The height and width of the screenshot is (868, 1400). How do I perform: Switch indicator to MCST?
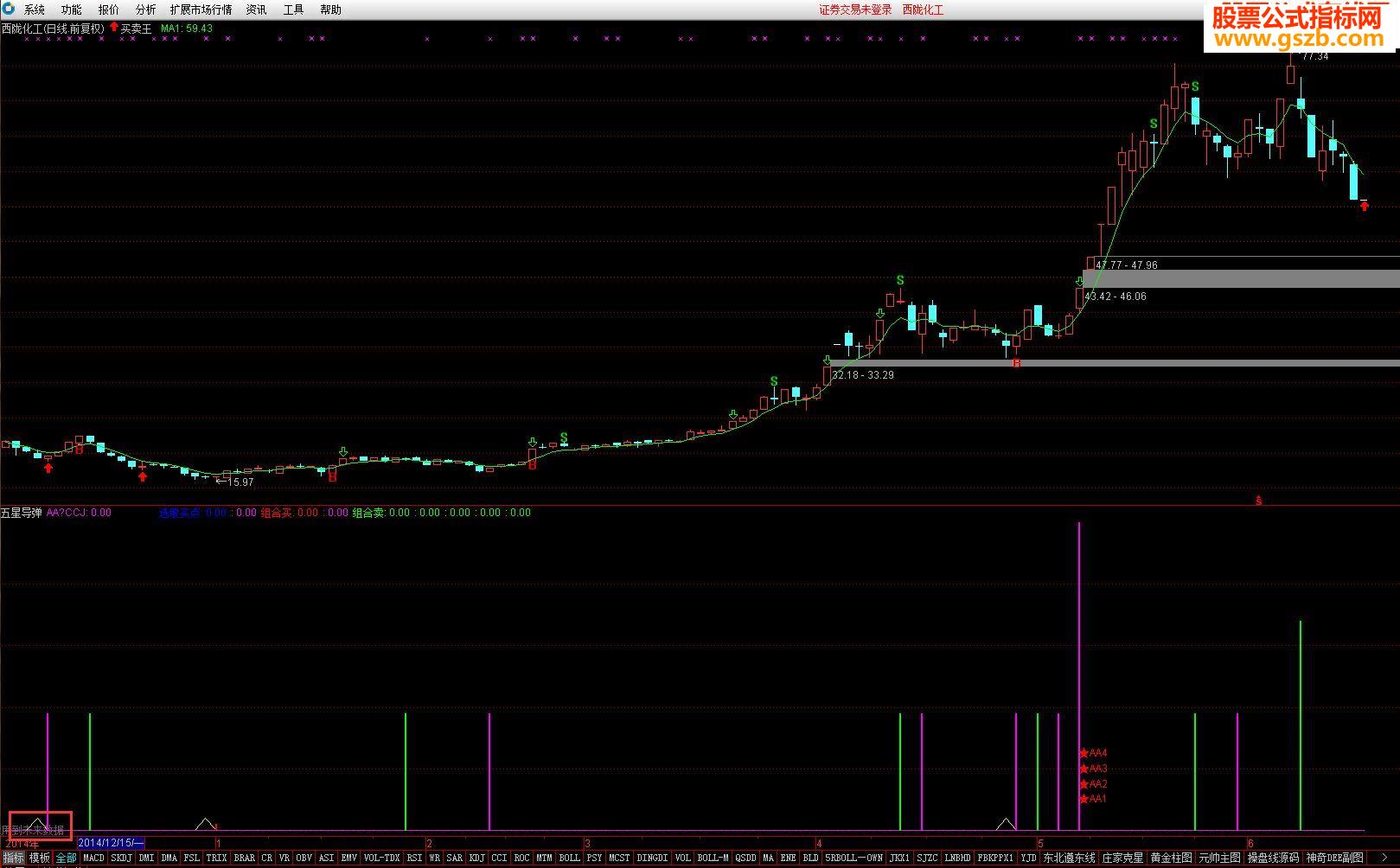[x=619, y=858]
